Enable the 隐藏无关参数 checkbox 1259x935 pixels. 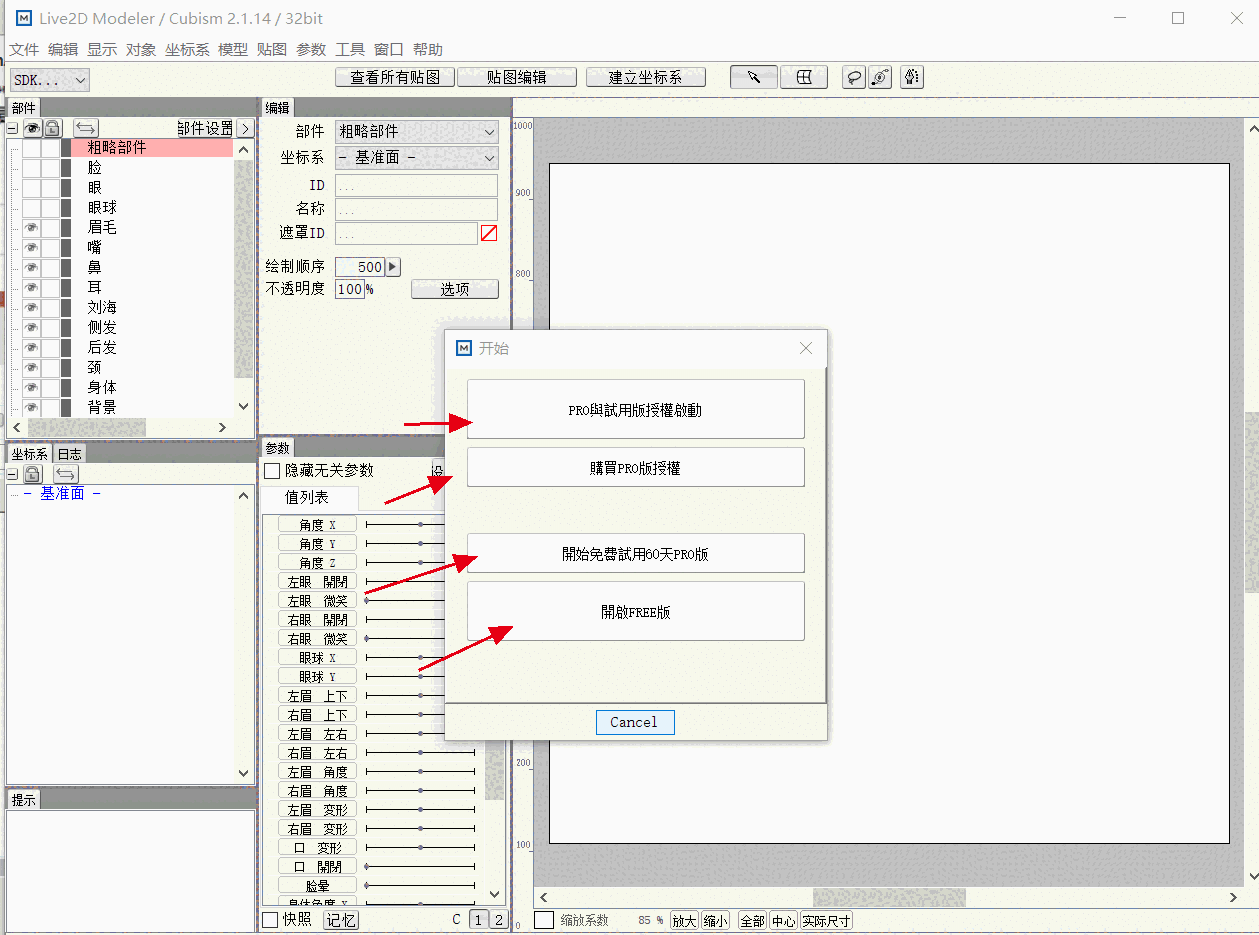click(x=272, y=470)
